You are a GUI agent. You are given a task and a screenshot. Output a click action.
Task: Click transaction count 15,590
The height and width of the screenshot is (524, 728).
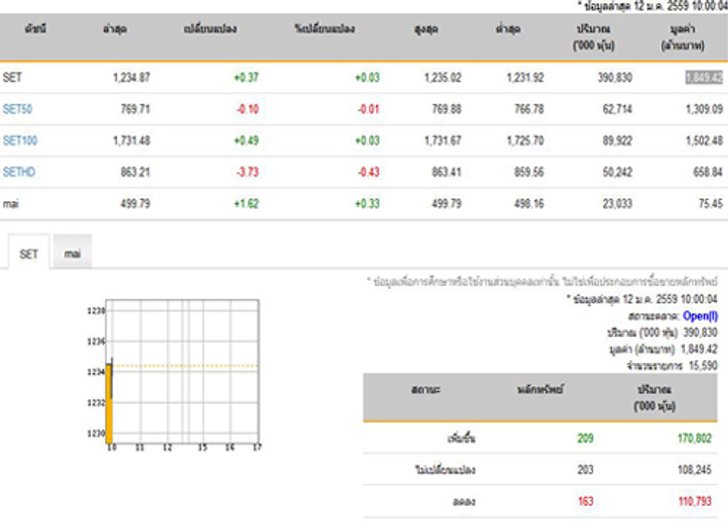point(703,366)
